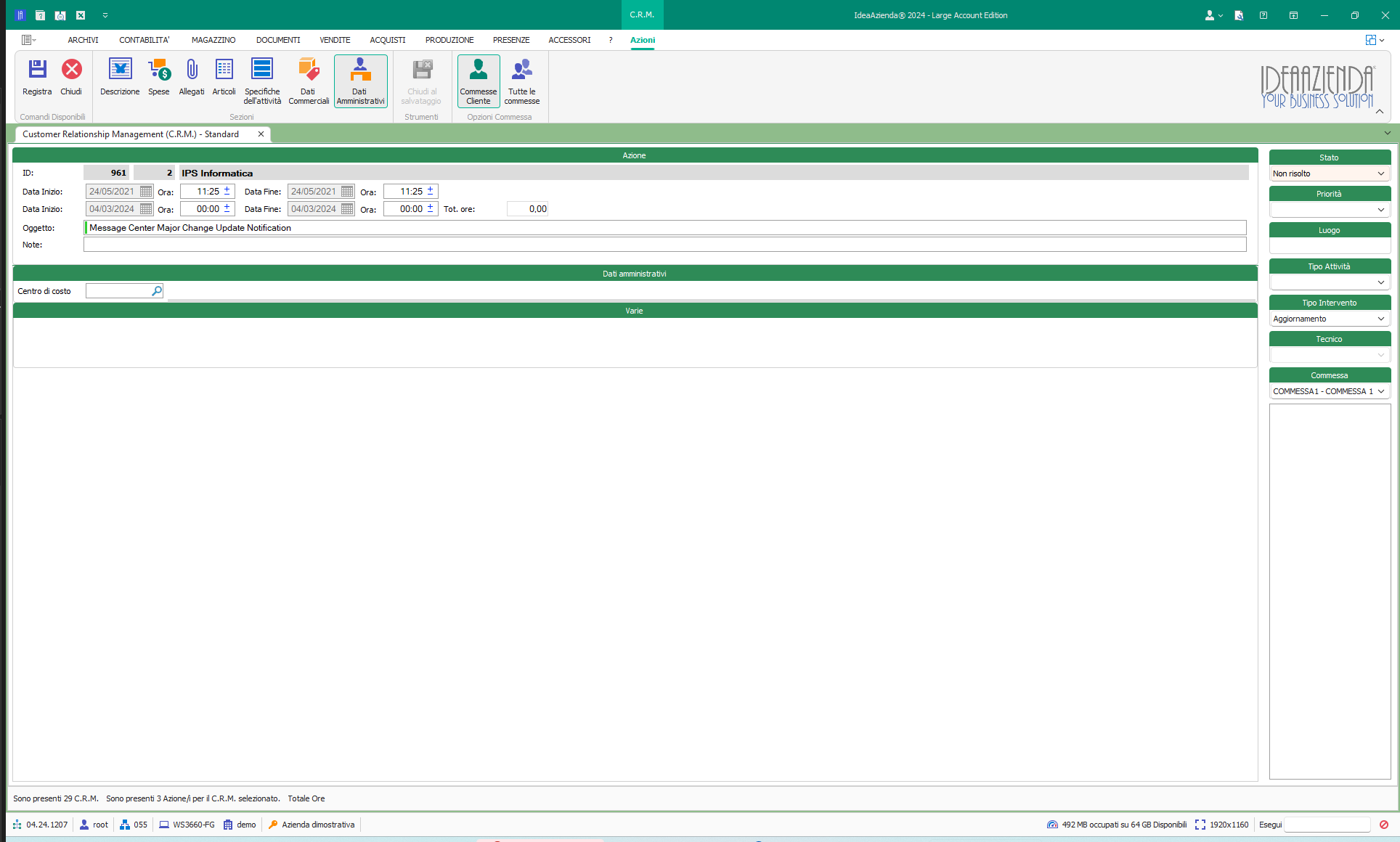Click the root user status entry

tap(94, 825)
